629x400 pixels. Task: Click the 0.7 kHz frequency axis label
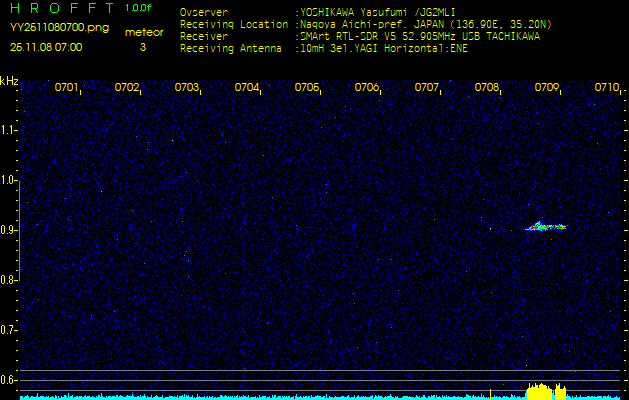[x=8, y=330]
